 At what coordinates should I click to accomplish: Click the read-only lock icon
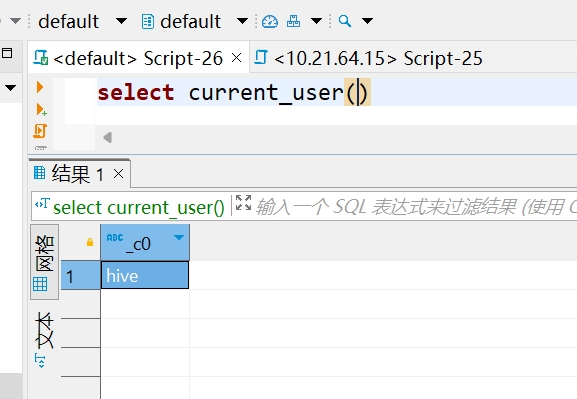tap(90, 242)
